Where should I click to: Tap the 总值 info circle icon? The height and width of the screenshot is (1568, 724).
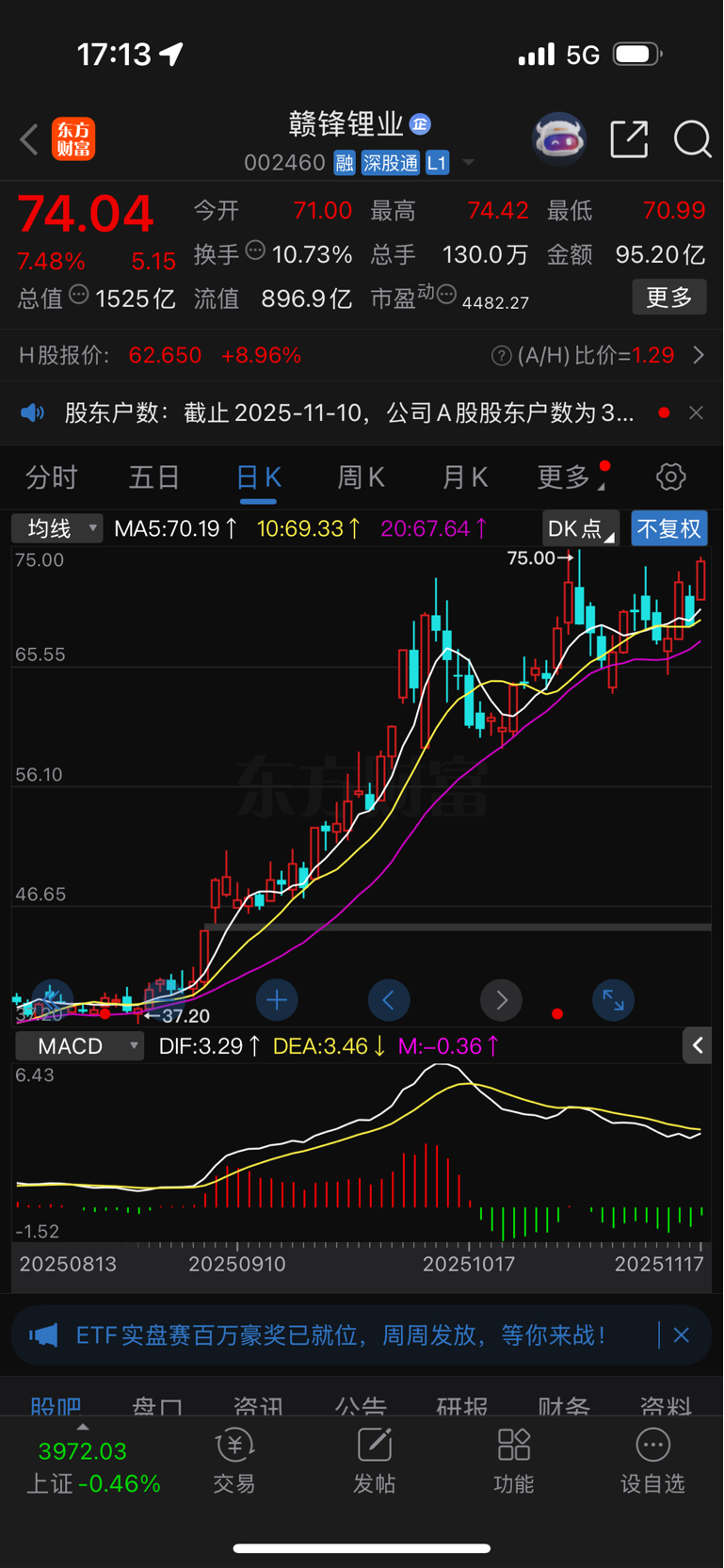click(79, 295)
